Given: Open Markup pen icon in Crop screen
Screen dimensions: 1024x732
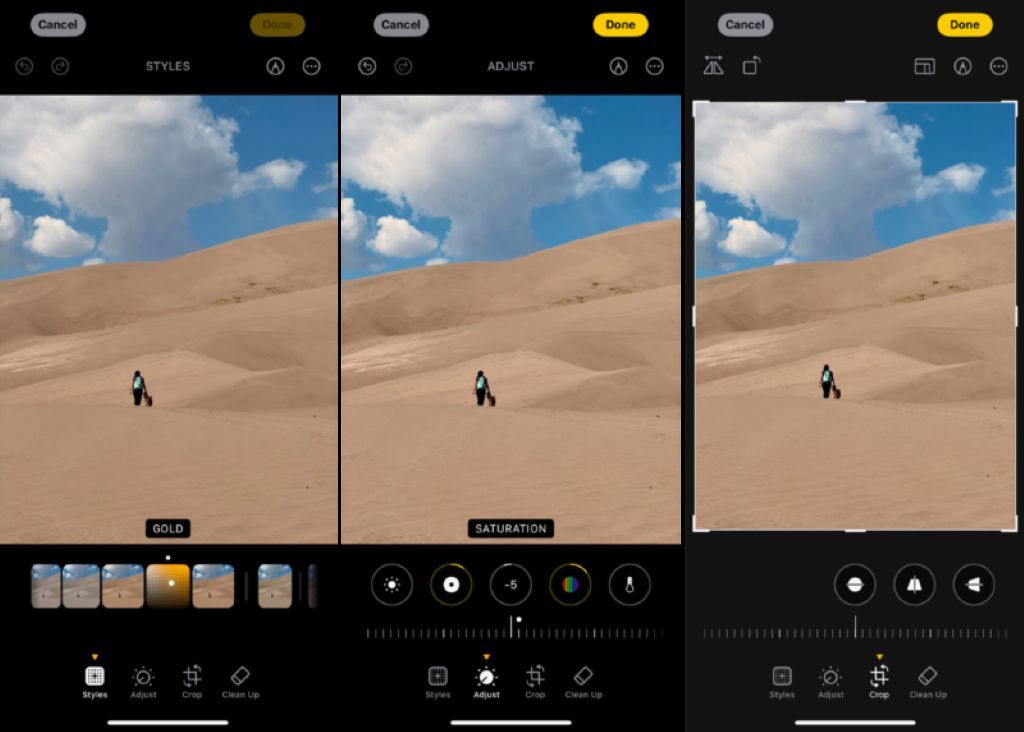Looking at the screenshot, I should click(x=963, y=66).
